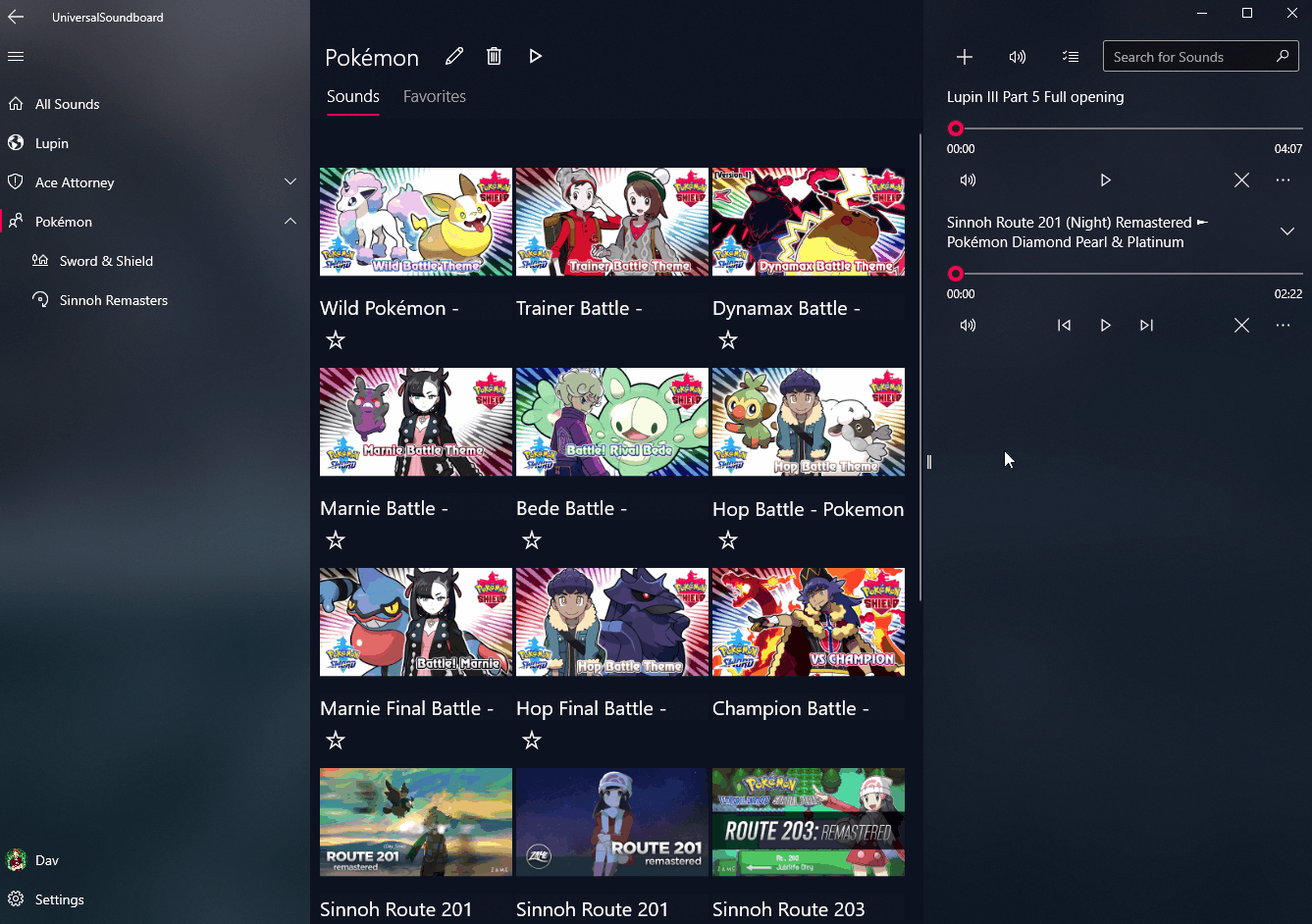The height and width of the screenshot is (924, 1312).
Task: Switch to the Favorites tab
Action: pos(435,97)
